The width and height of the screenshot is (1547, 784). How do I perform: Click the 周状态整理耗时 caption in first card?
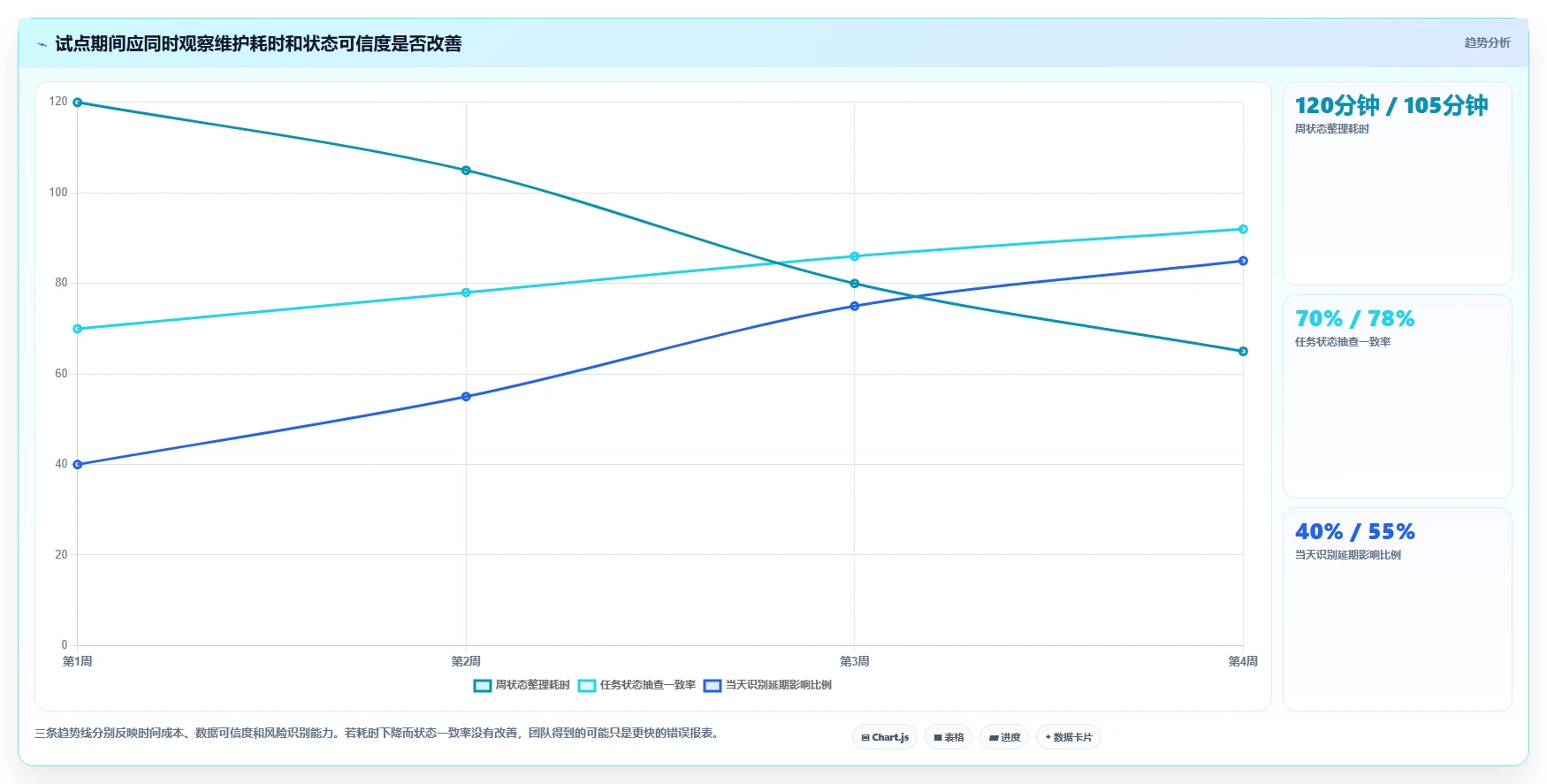click(x=1332, y=129)
